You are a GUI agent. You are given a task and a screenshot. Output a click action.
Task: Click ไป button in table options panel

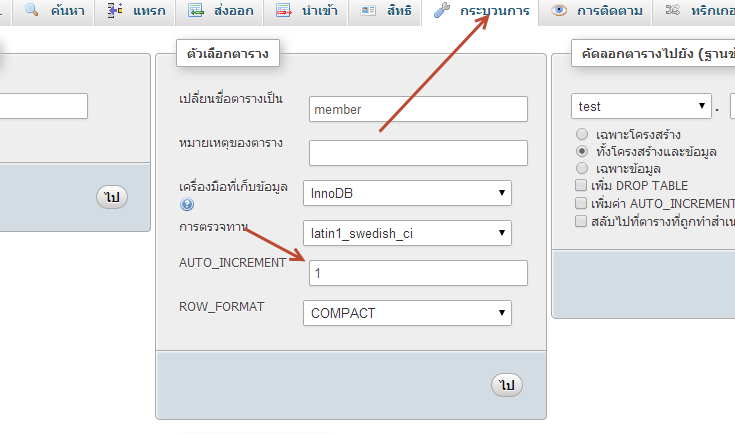pyautogui.click(x=507, y=385)
